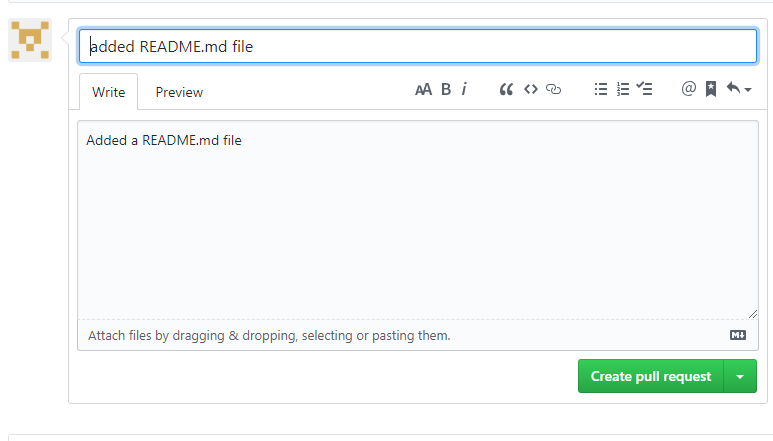The height and width of the screenshot is (441, 773).
Task: Click the attach files by dragging link
Action: pyautogui.click(x=269, y=336)
